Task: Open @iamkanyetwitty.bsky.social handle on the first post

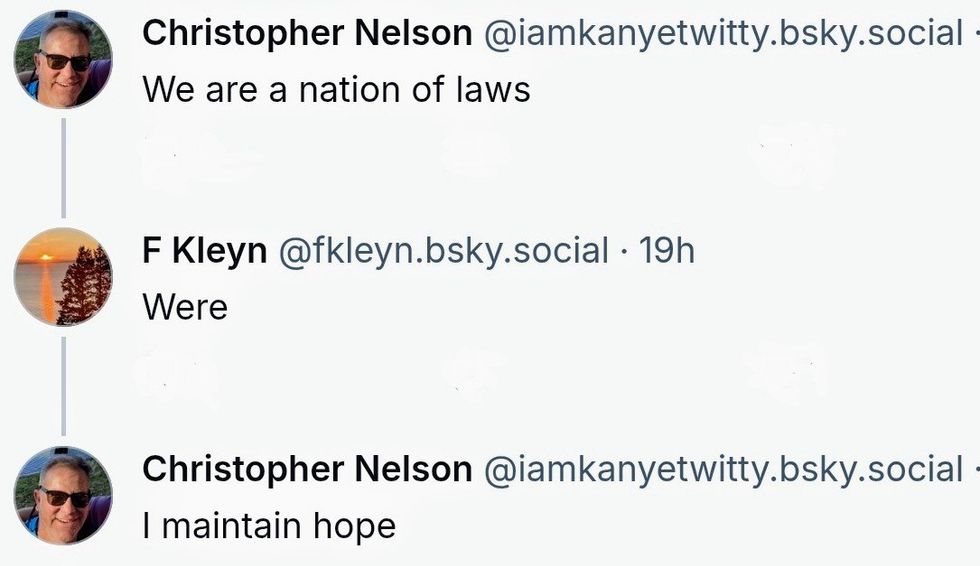Action: pyautogui.click(x=722, y=33)
